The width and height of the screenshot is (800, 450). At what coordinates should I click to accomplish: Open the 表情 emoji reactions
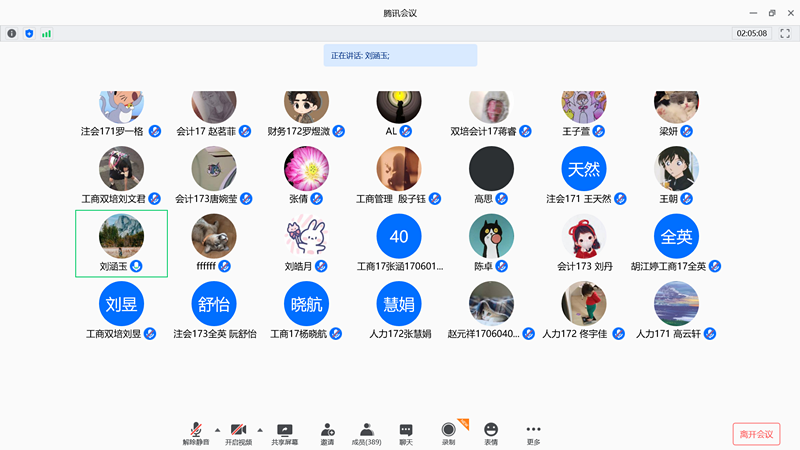pos(491,431)
